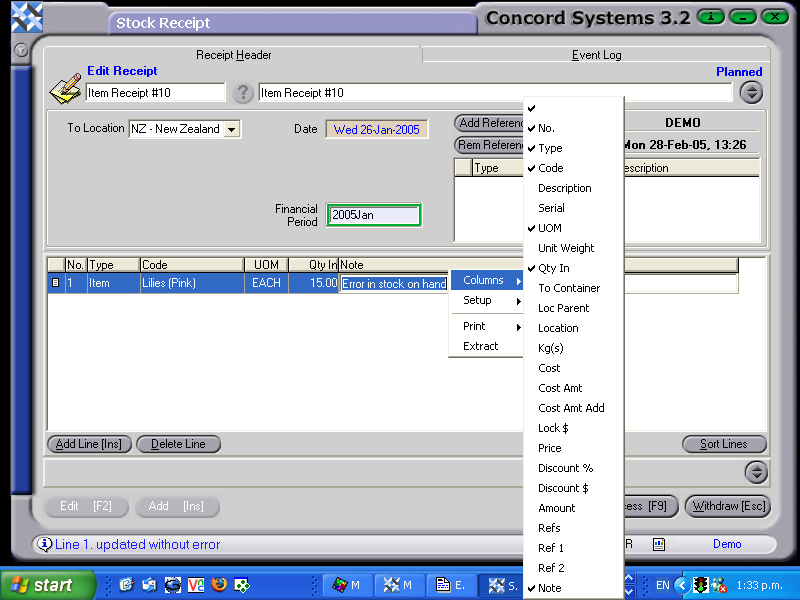Open Firefox from the taskbar quick launch
This screenshot has height=600, width=800.
point(218,585)
